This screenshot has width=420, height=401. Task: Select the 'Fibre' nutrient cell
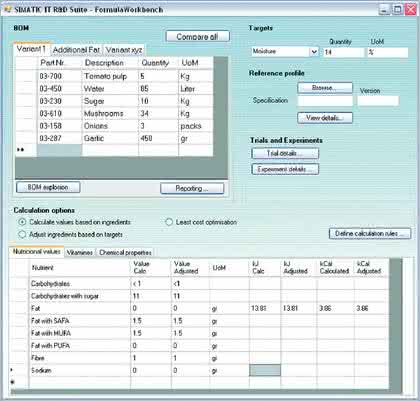click(x=79, y=358)
